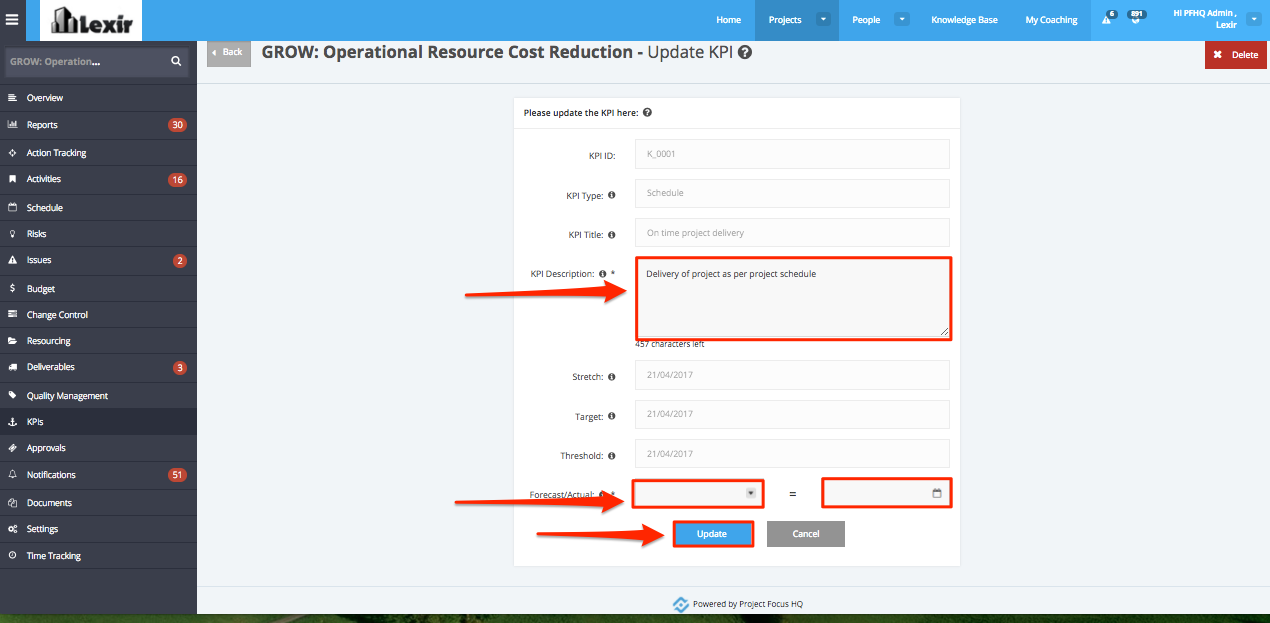Image resolution: width=1270 pixels, height=623 pixels.
Task: Open Knowledge Base in top navigation
Action: 964,20
